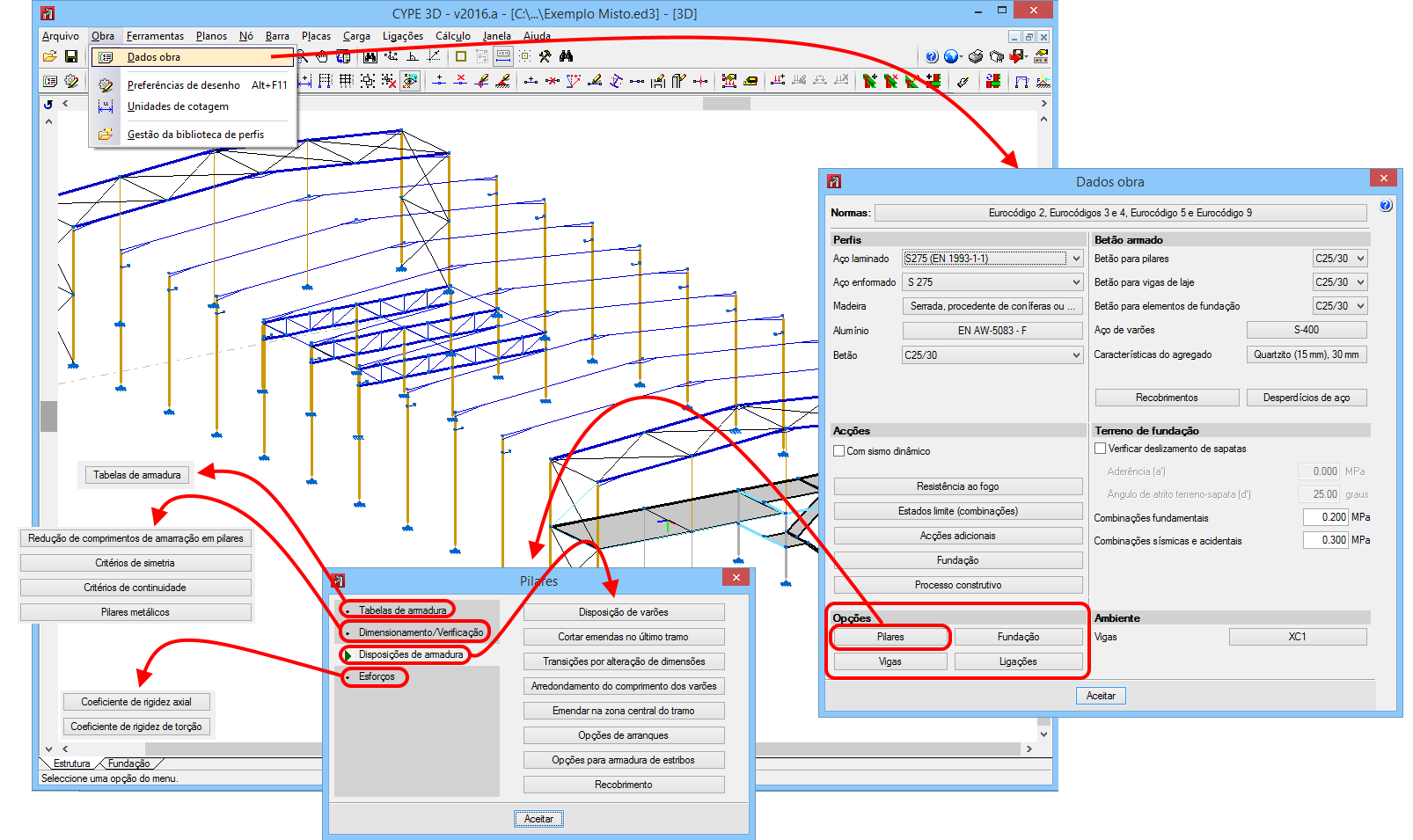This screenshot has width=1413, height=840.
Task: Open 'Betão para pilares' concrete class dropdown
Action: pyautogui.click(x=1340, y=259)
